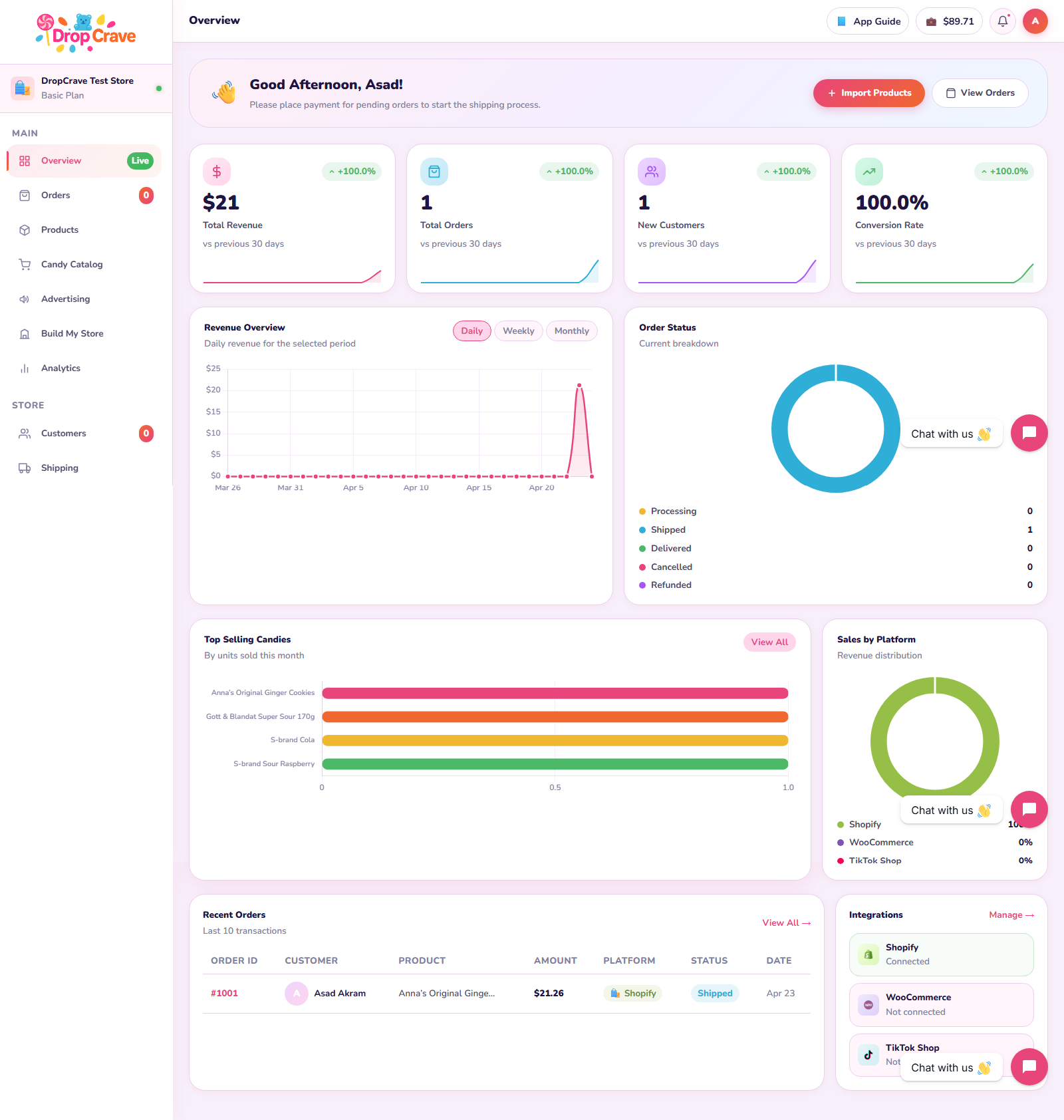Click View All in Recent Orders
The height and width of the screenshot is (1120, 1064).
[786, 923]
